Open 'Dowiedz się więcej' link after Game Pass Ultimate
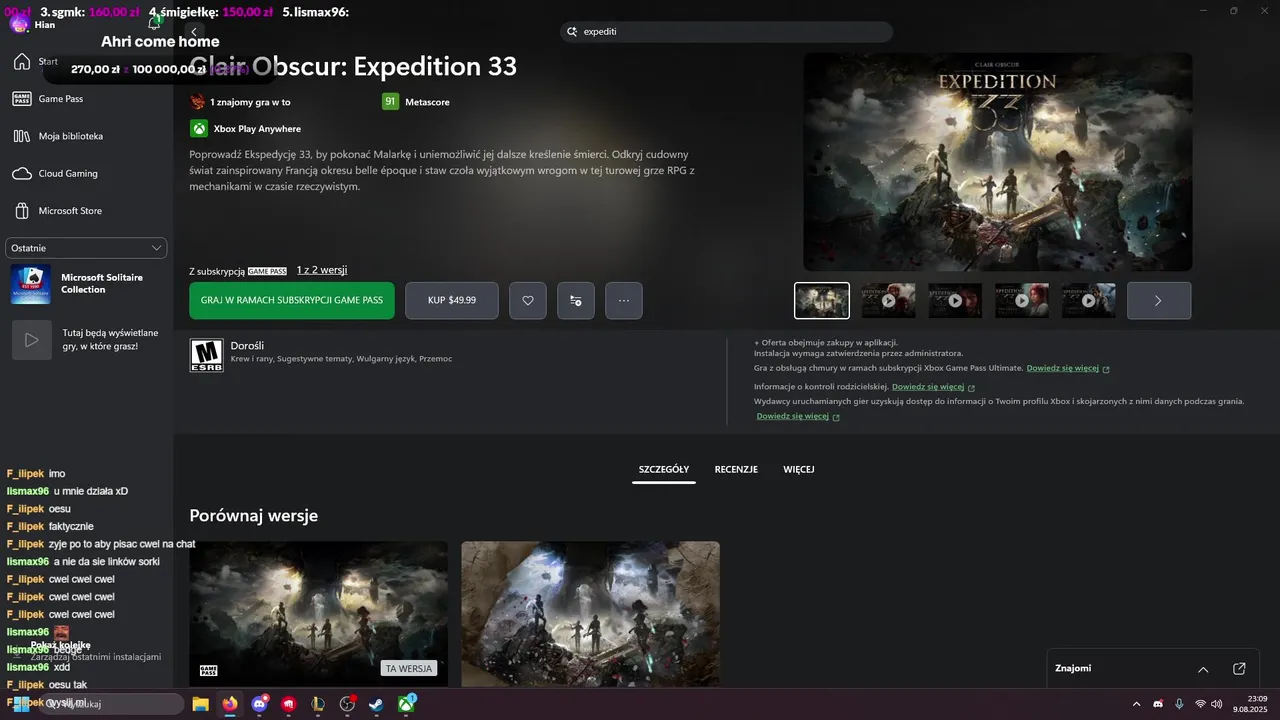 tap(1068, 368)
